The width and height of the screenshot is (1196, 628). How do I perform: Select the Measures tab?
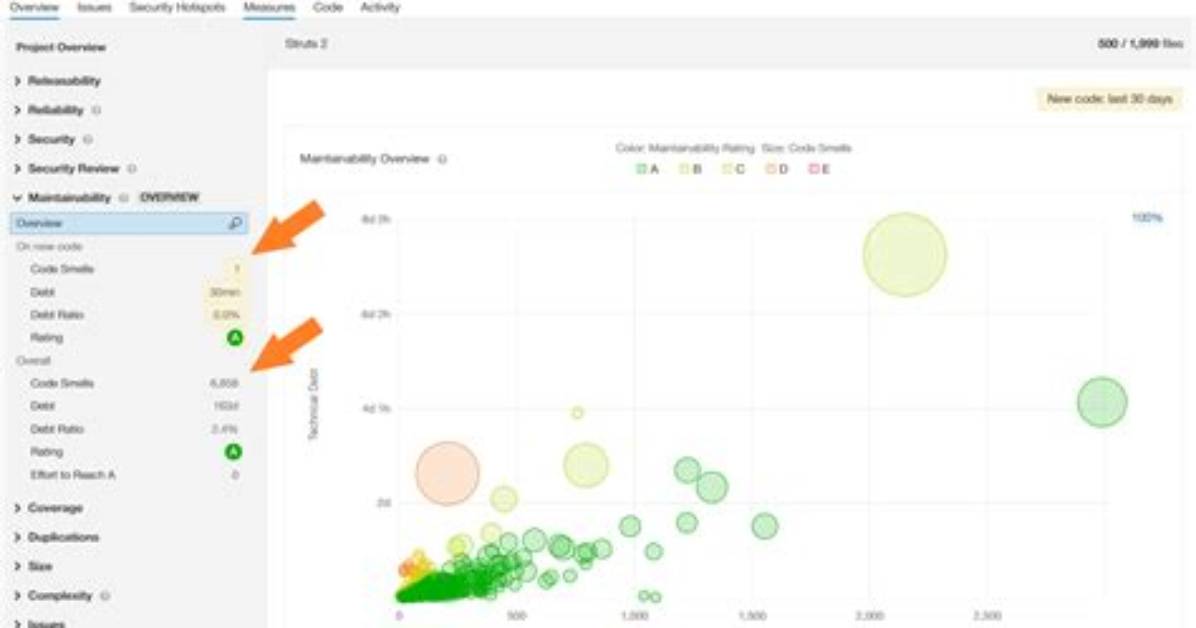[269, 8]
